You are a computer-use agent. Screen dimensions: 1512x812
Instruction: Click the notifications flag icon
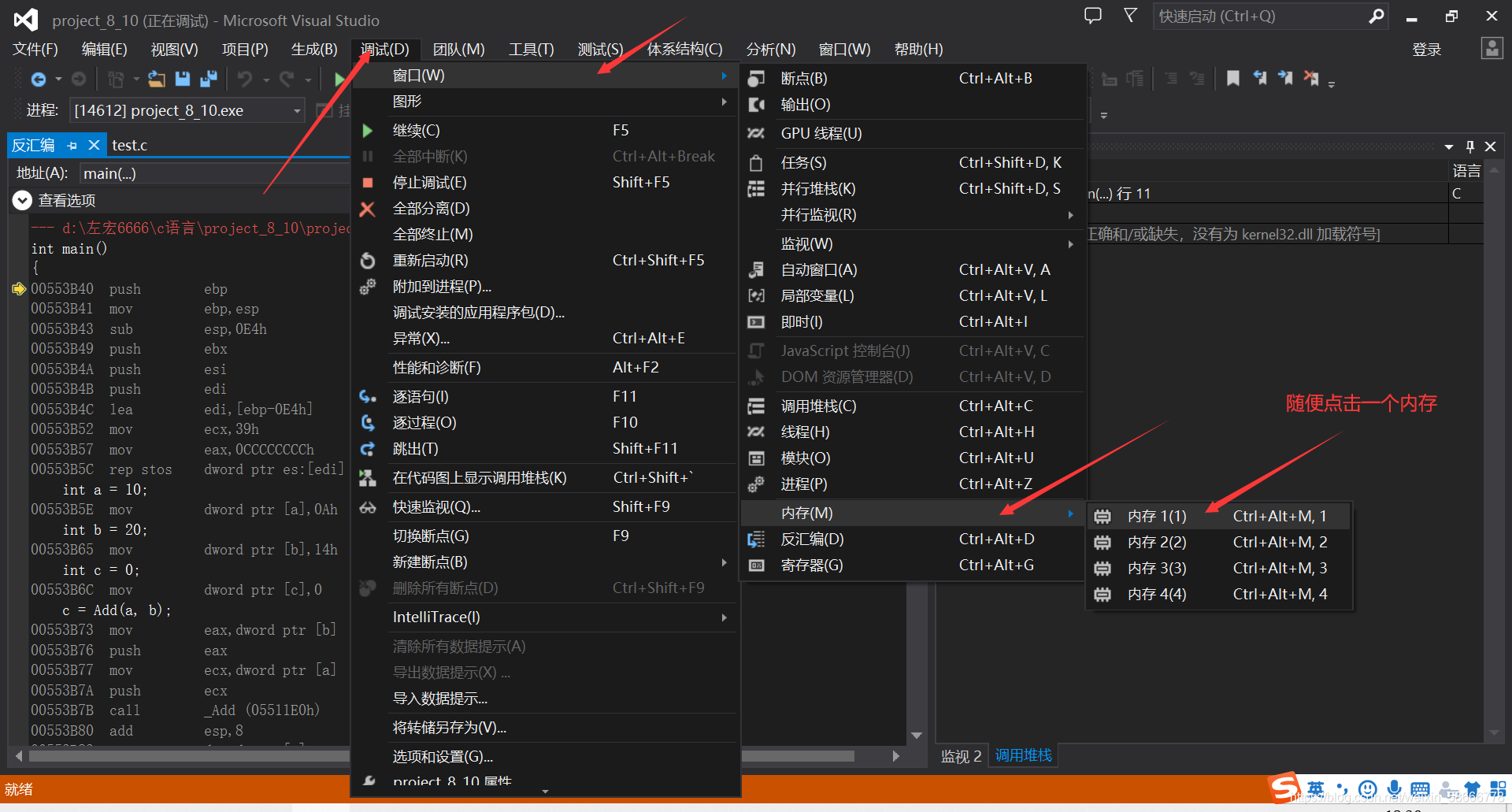point(1130,16)
